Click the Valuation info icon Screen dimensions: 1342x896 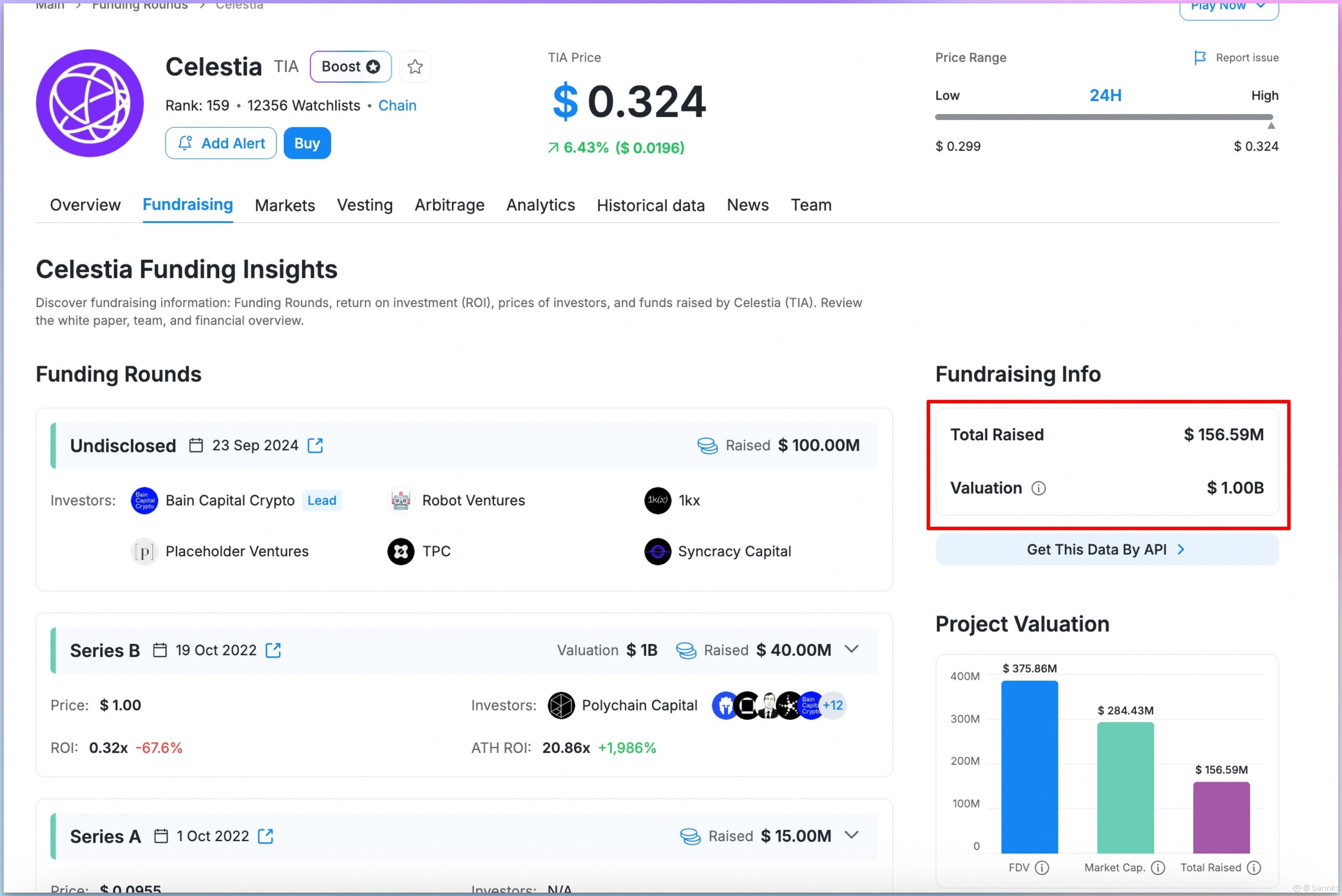tap(1038, 489)
